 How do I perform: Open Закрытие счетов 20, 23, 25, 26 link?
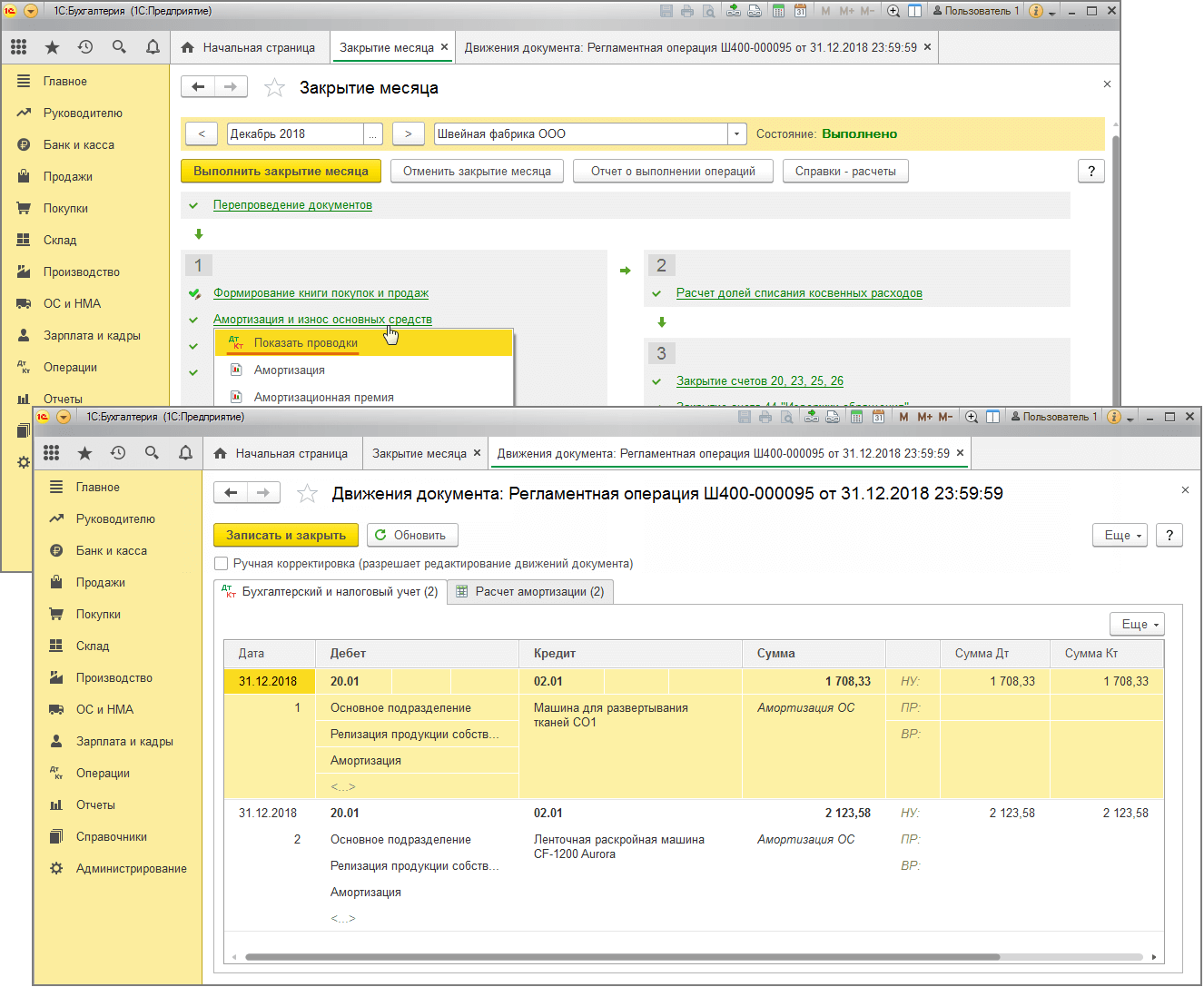click(760, 381)
